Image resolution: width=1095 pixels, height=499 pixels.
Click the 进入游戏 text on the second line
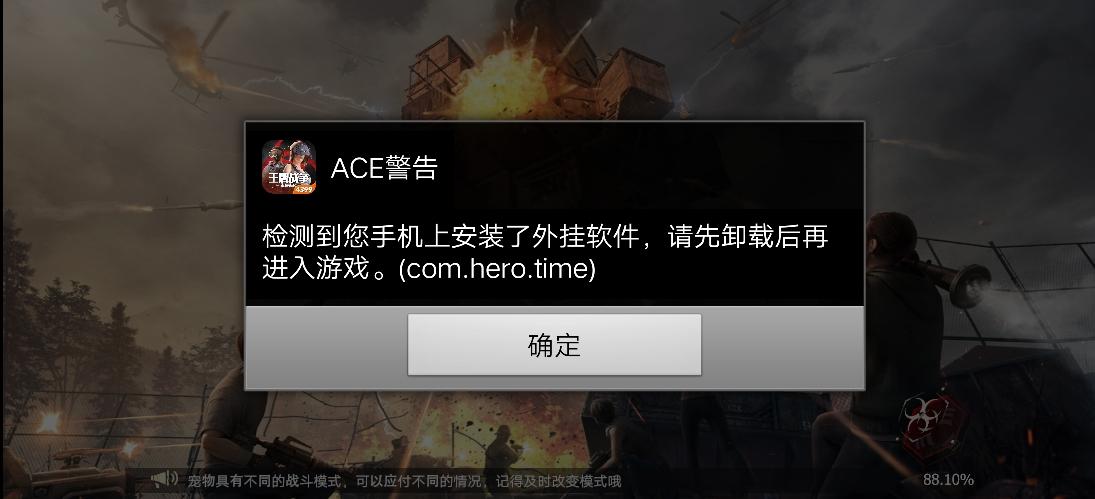316,269
